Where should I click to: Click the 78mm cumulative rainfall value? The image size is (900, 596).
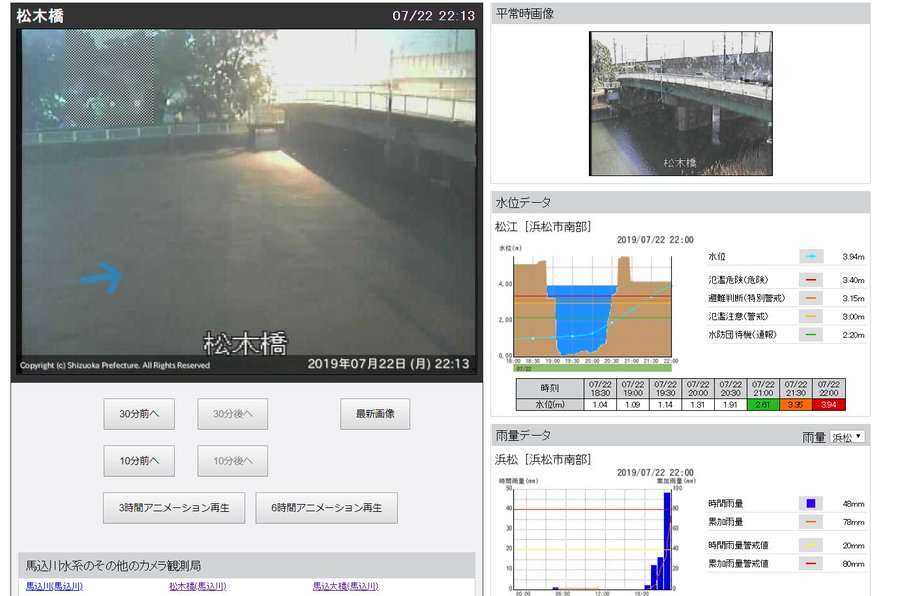[x=853, y=523]
